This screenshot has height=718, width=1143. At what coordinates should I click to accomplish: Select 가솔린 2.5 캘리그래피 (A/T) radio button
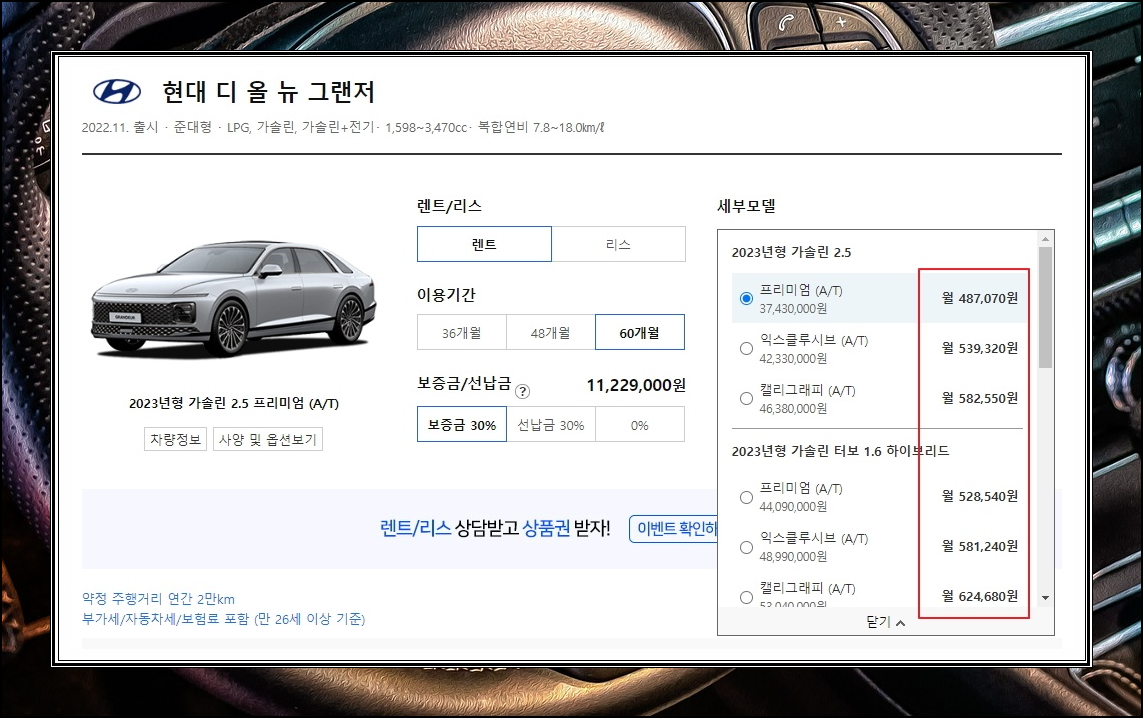click(746, 399)
